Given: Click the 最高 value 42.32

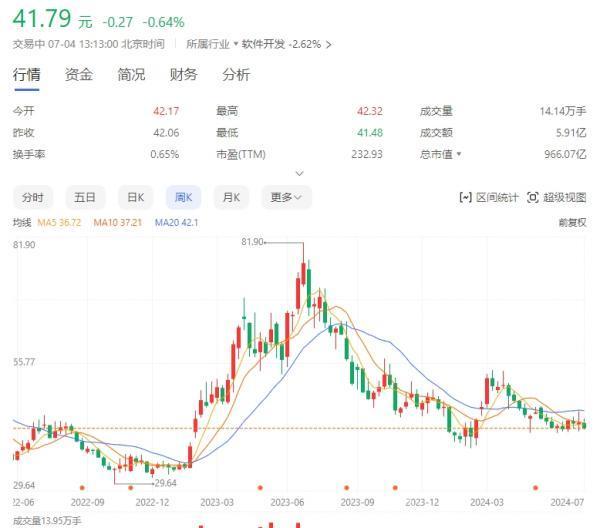Looking at the screenshot, I should pos(370,111).
